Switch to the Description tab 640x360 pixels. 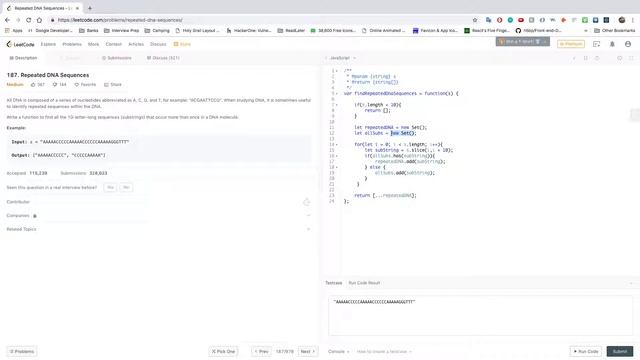pyautogui.click(x=23, y=58)
